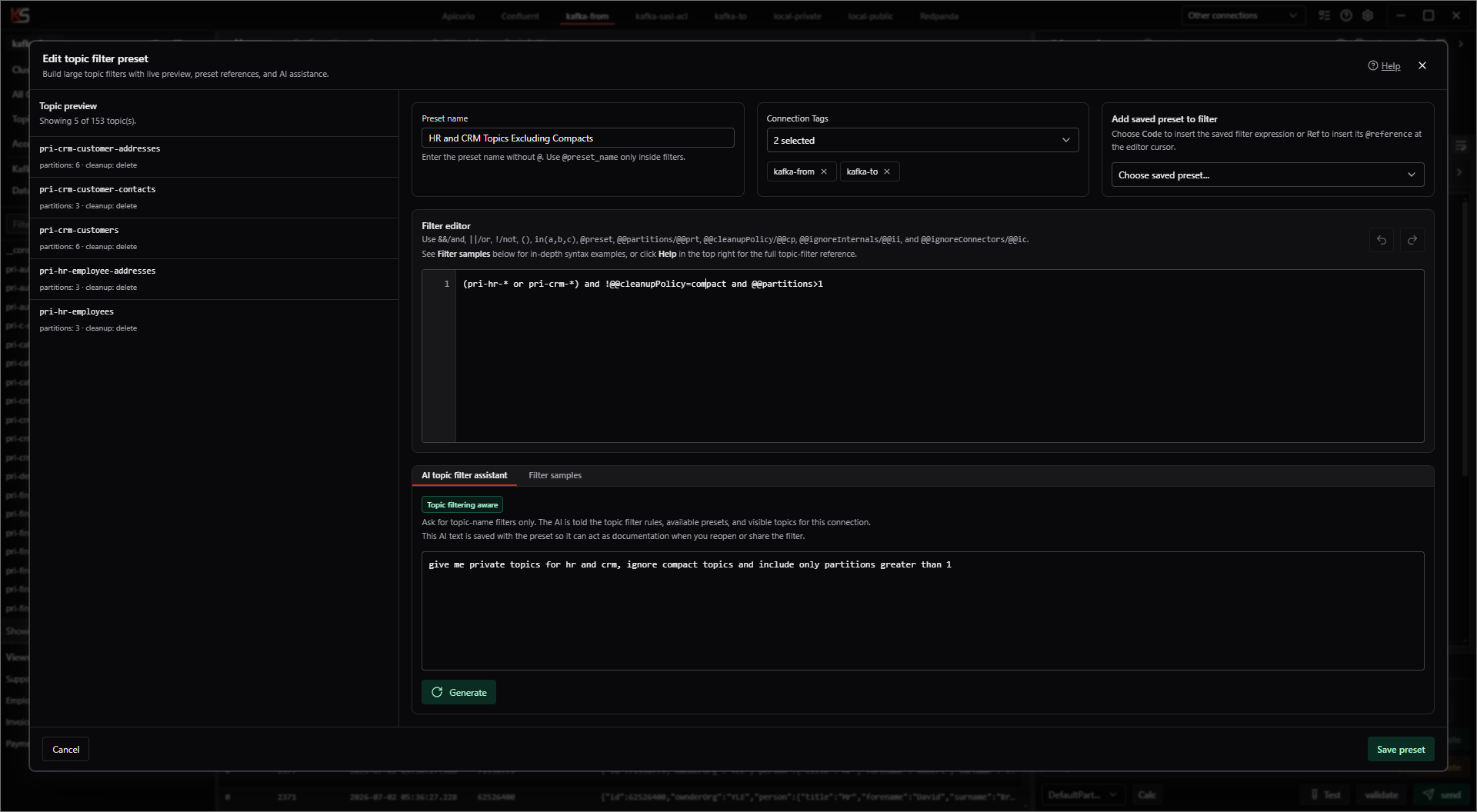This screenshot has width=1477, height=812.
Task: Click the Test button in the main window
Action: point(1325,794)
